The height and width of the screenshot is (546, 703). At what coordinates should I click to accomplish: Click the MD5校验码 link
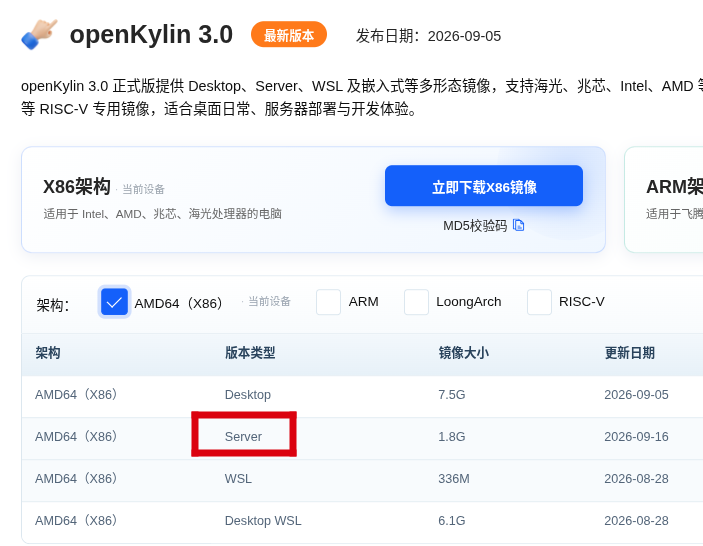coord(475,225)
